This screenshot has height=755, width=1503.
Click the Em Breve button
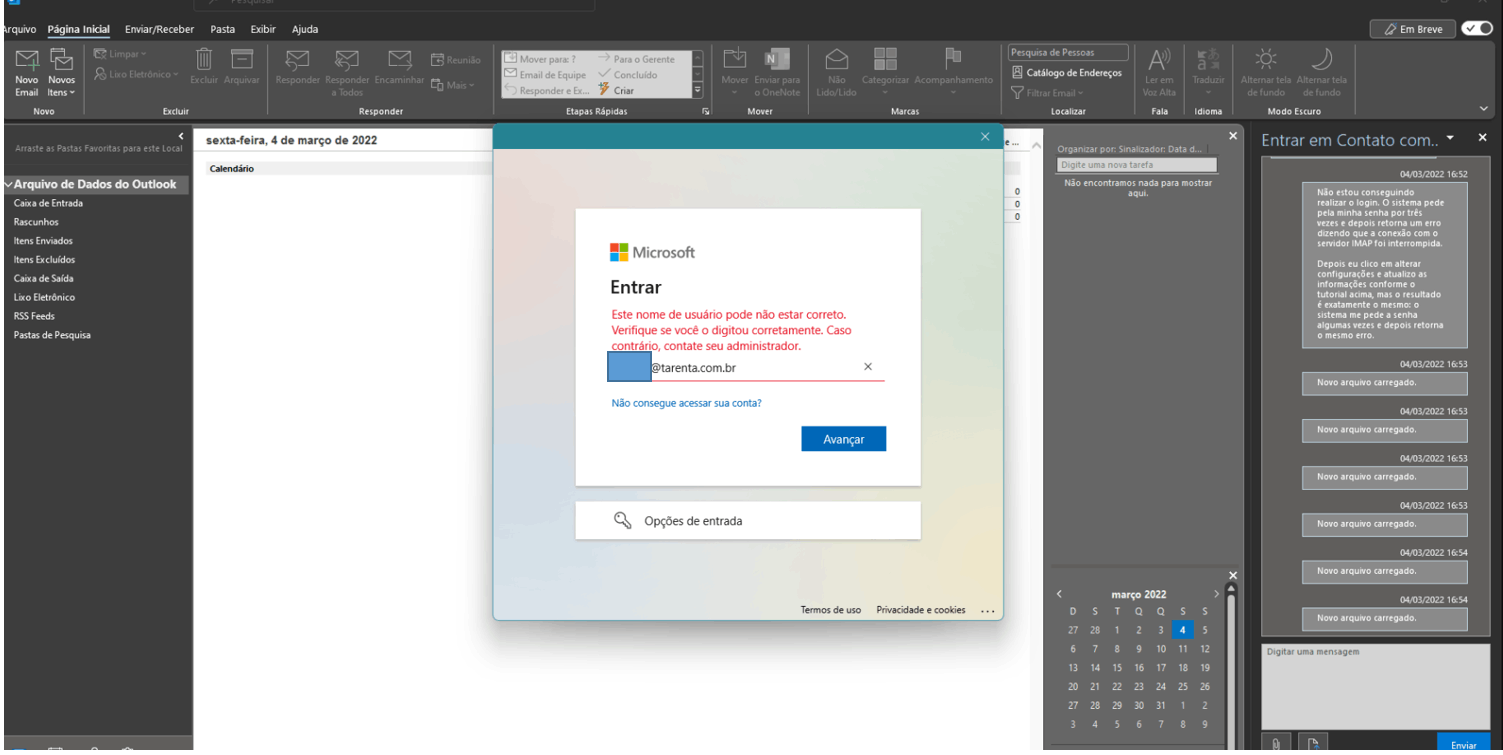tap(1414, 29)
